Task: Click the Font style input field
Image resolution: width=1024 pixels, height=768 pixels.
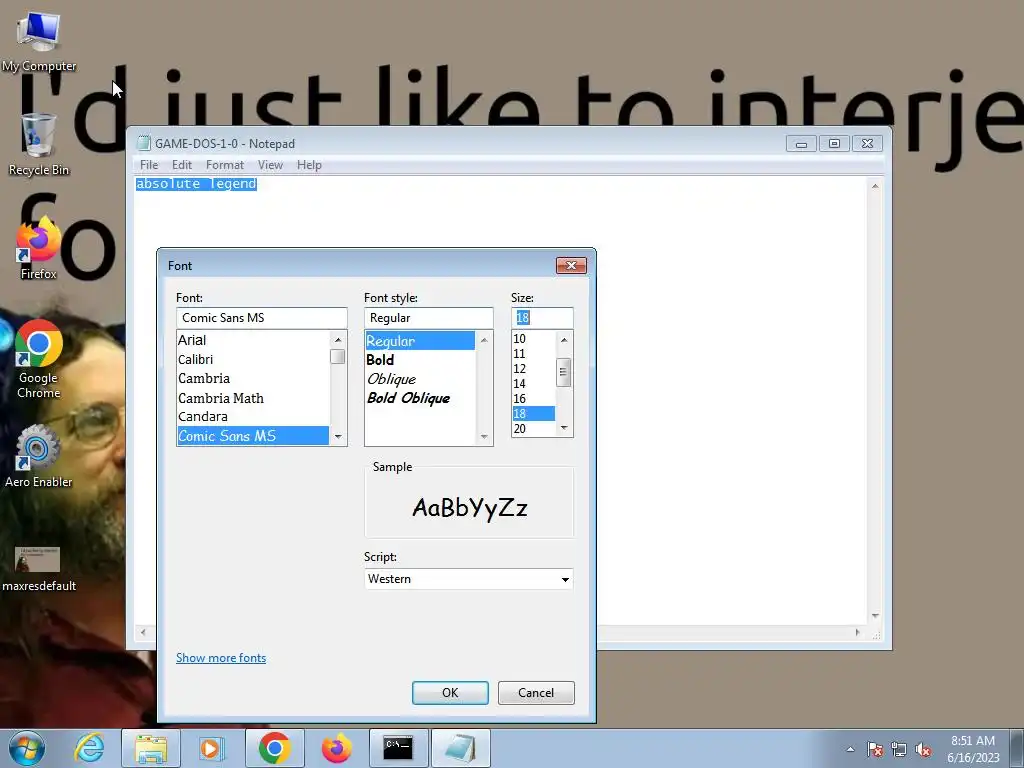Action: tap(428, 318)
